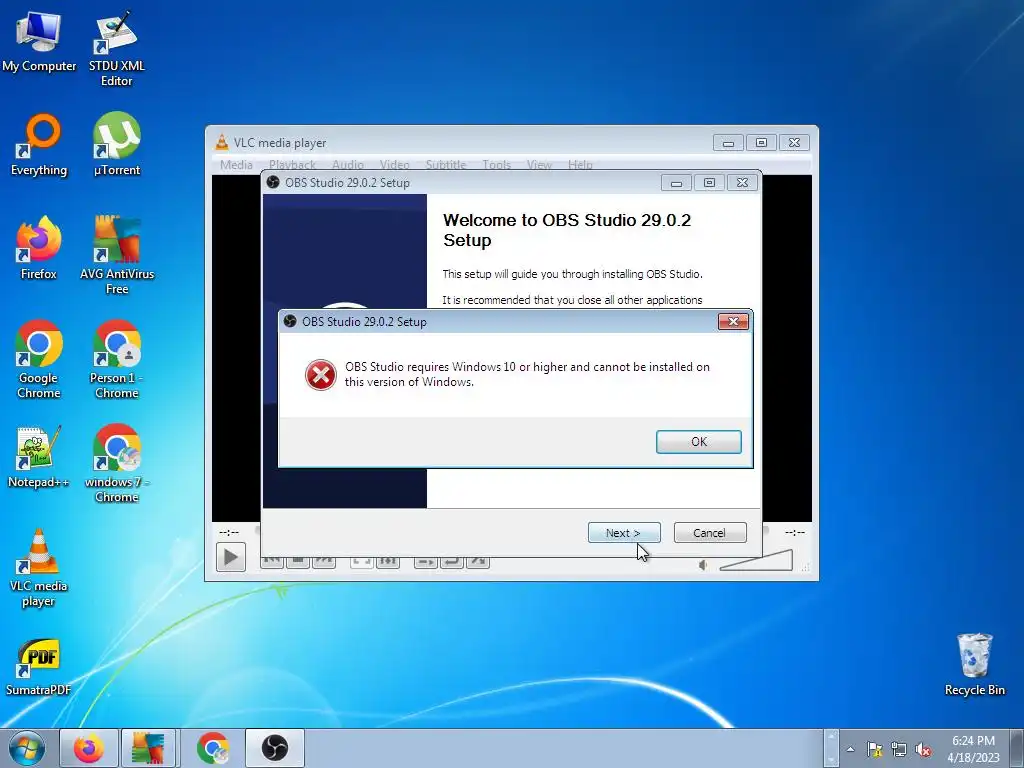Select the Person 1 - Chrome shortcut
The image size is (1024, 768).
click(116, 359)
